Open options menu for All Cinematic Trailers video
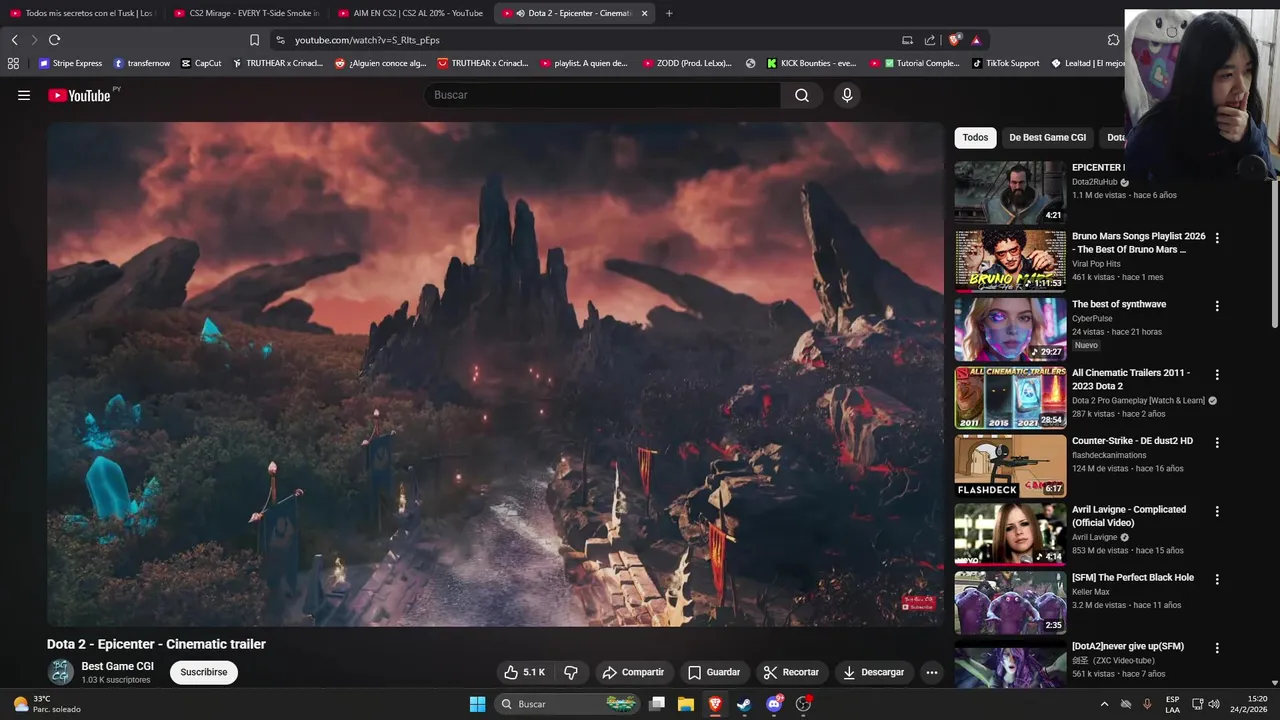The image size is (1280, 720). click(1217, 374)
